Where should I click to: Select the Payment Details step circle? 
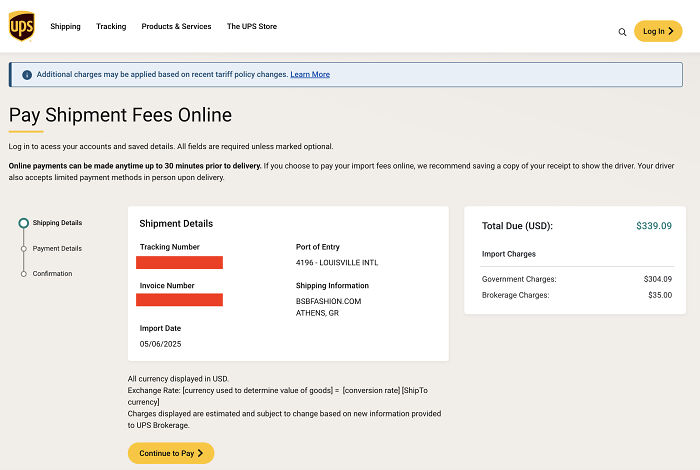click(x=24, y=248)
